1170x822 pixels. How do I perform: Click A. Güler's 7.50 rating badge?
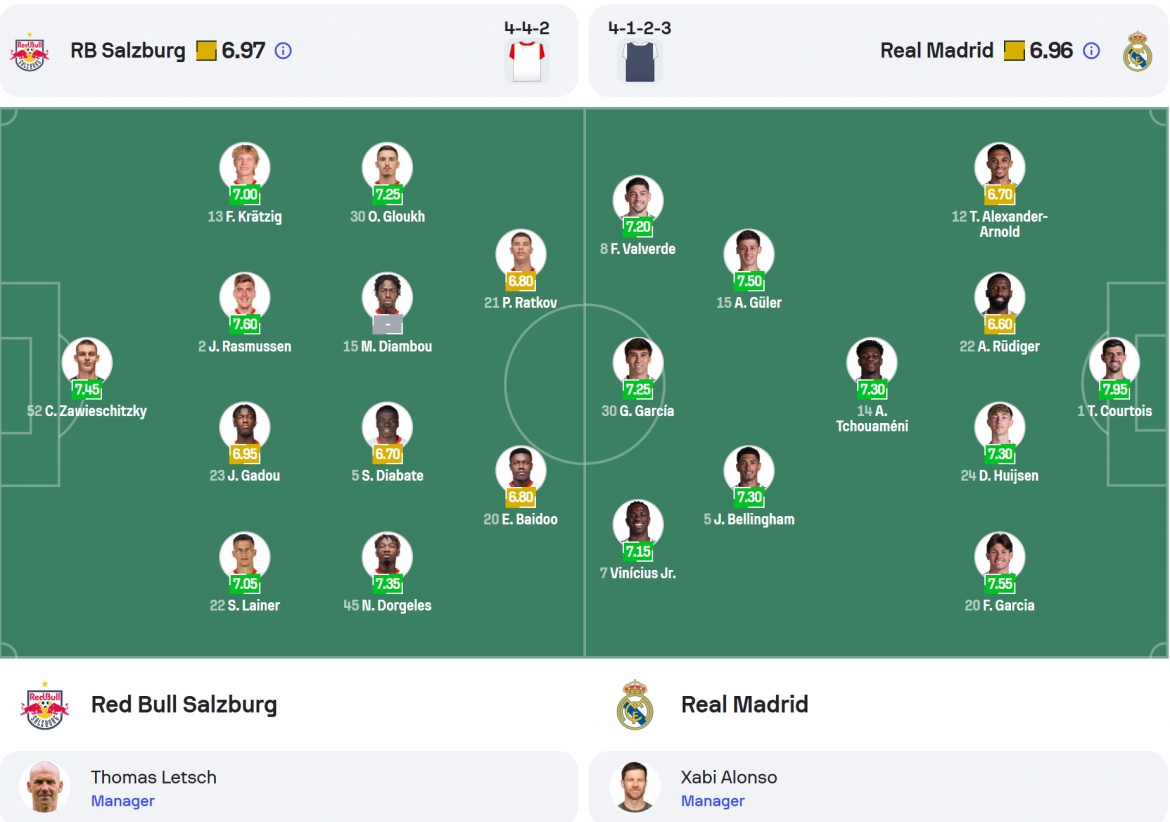pos(749,281)
